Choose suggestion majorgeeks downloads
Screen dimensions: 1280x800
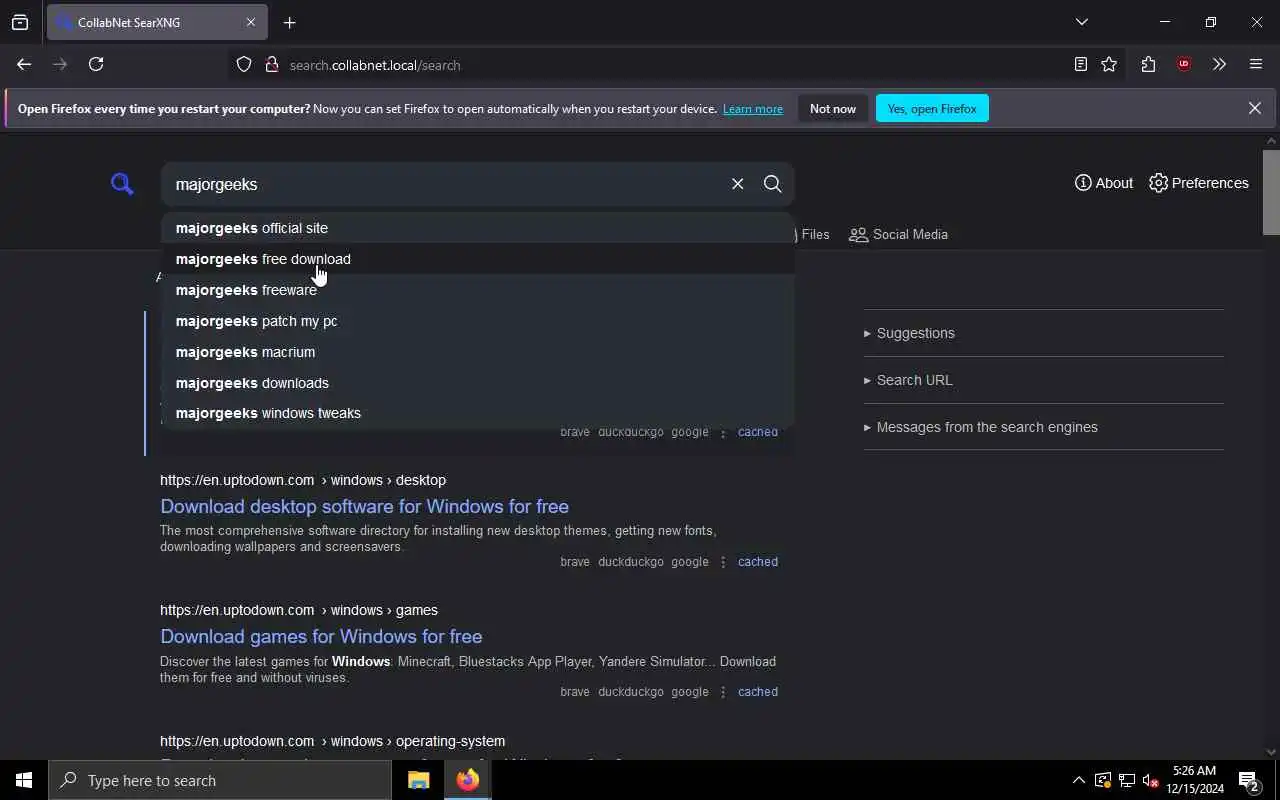(478, 383)
